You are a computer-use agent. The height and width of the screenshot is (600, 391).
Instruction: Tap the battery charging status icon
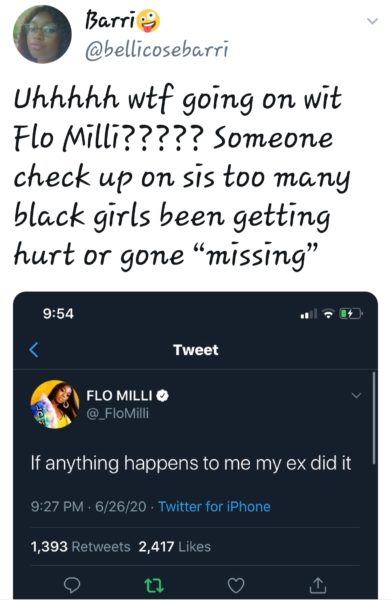pyautogui.click(x=351, y=314)
